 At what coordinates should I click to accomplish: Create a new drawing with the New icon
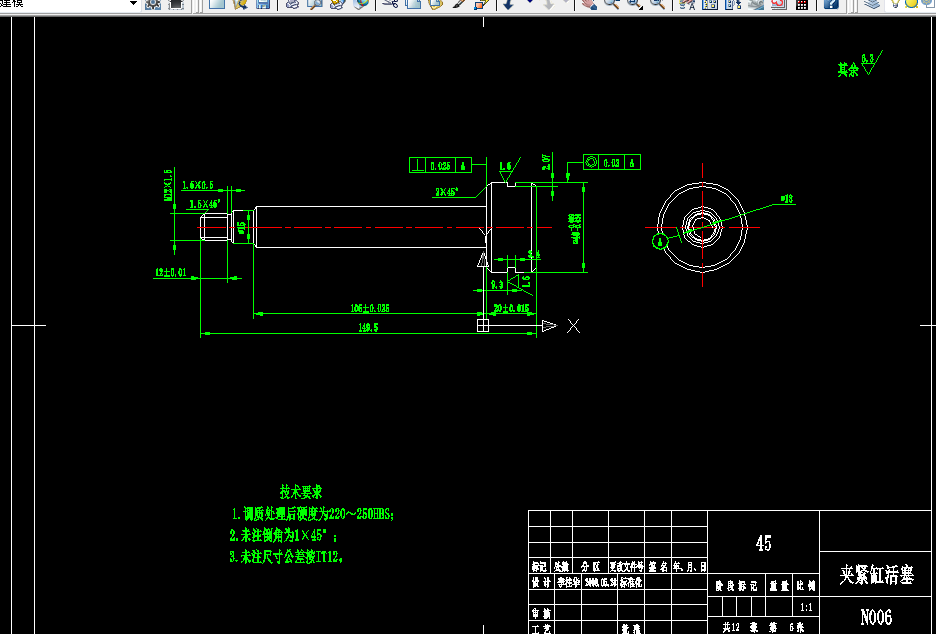pyautogui.click(x=217, y=4)
